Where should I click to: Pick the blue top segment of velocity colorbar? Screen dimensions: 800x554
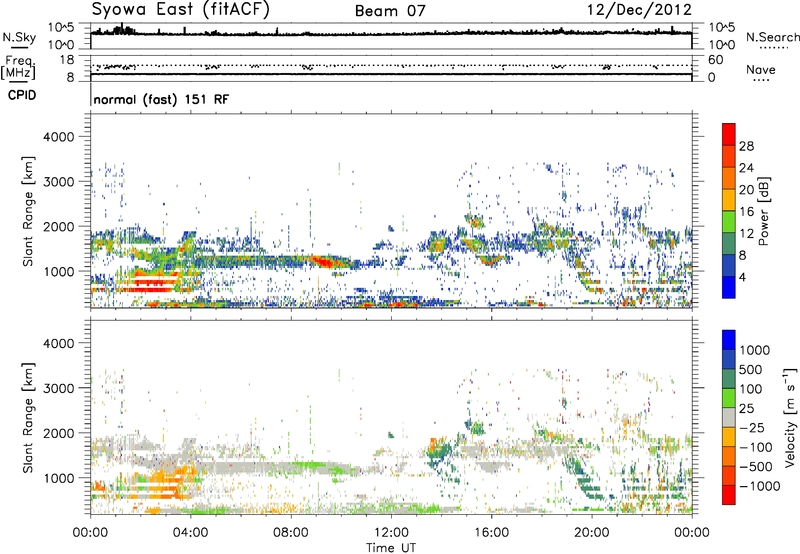(729, 340)
